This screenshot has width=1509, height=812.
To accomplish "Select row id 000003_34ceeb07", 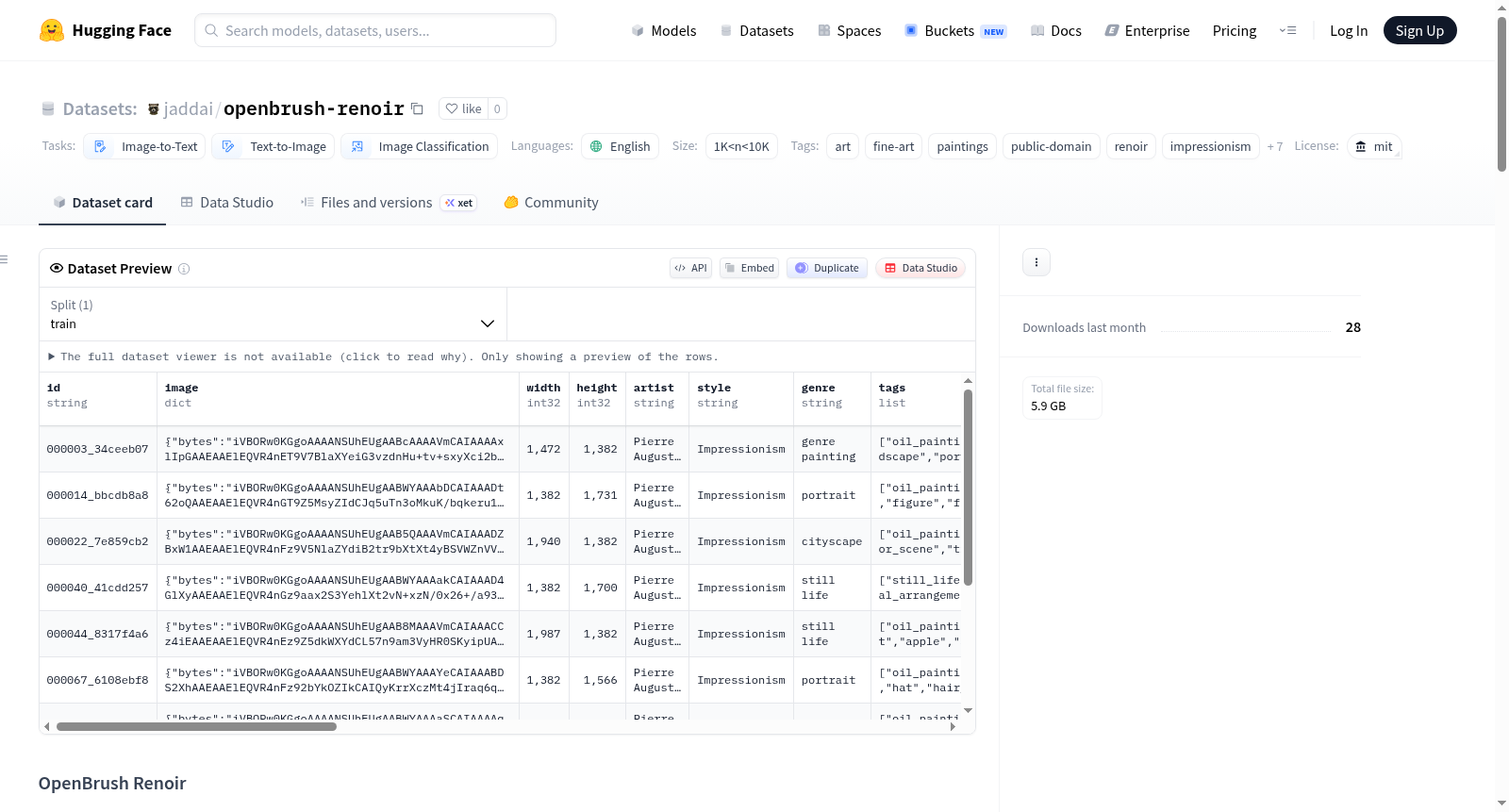I will click(98, 449).
